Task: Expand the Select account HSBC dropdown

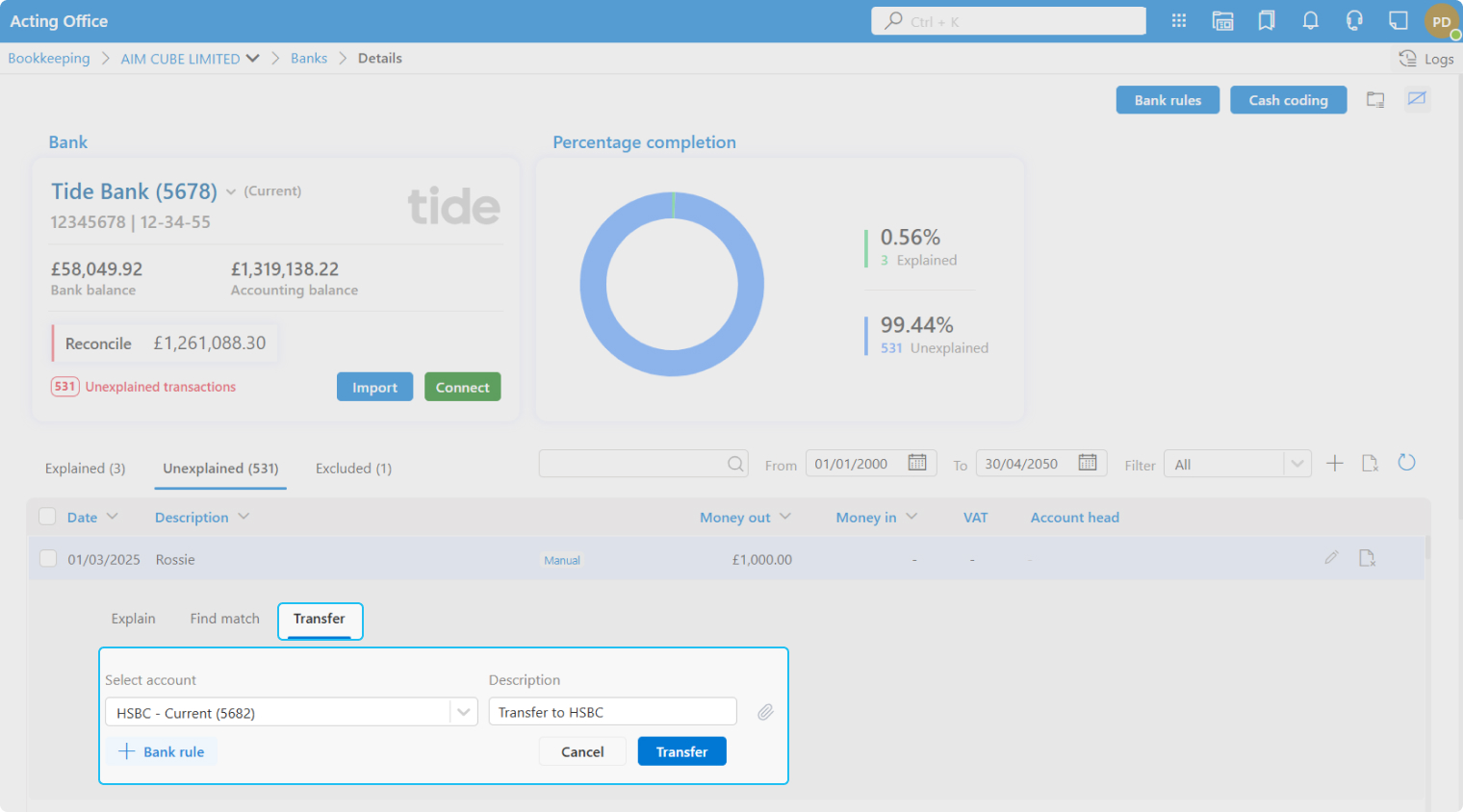Action: (x=463, y=712)
